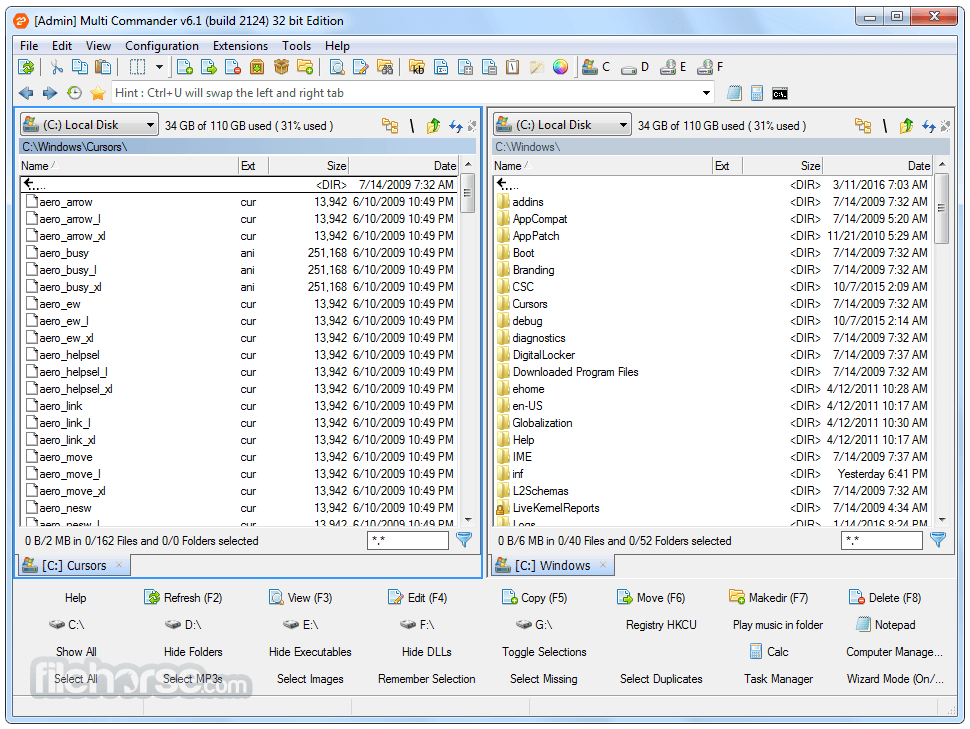
Task: Click the Hide Folders button
Action: (193, 652)
